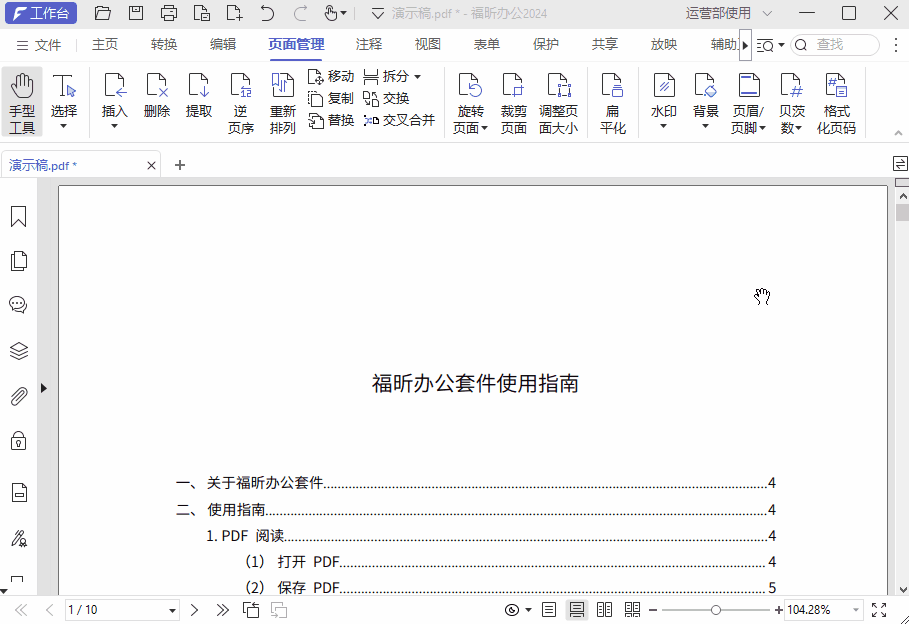This screenshot has height=624, width=909.
Task: Select the 逆页序 (Reverse page order) tool
Action: click(x=240, y=99)
